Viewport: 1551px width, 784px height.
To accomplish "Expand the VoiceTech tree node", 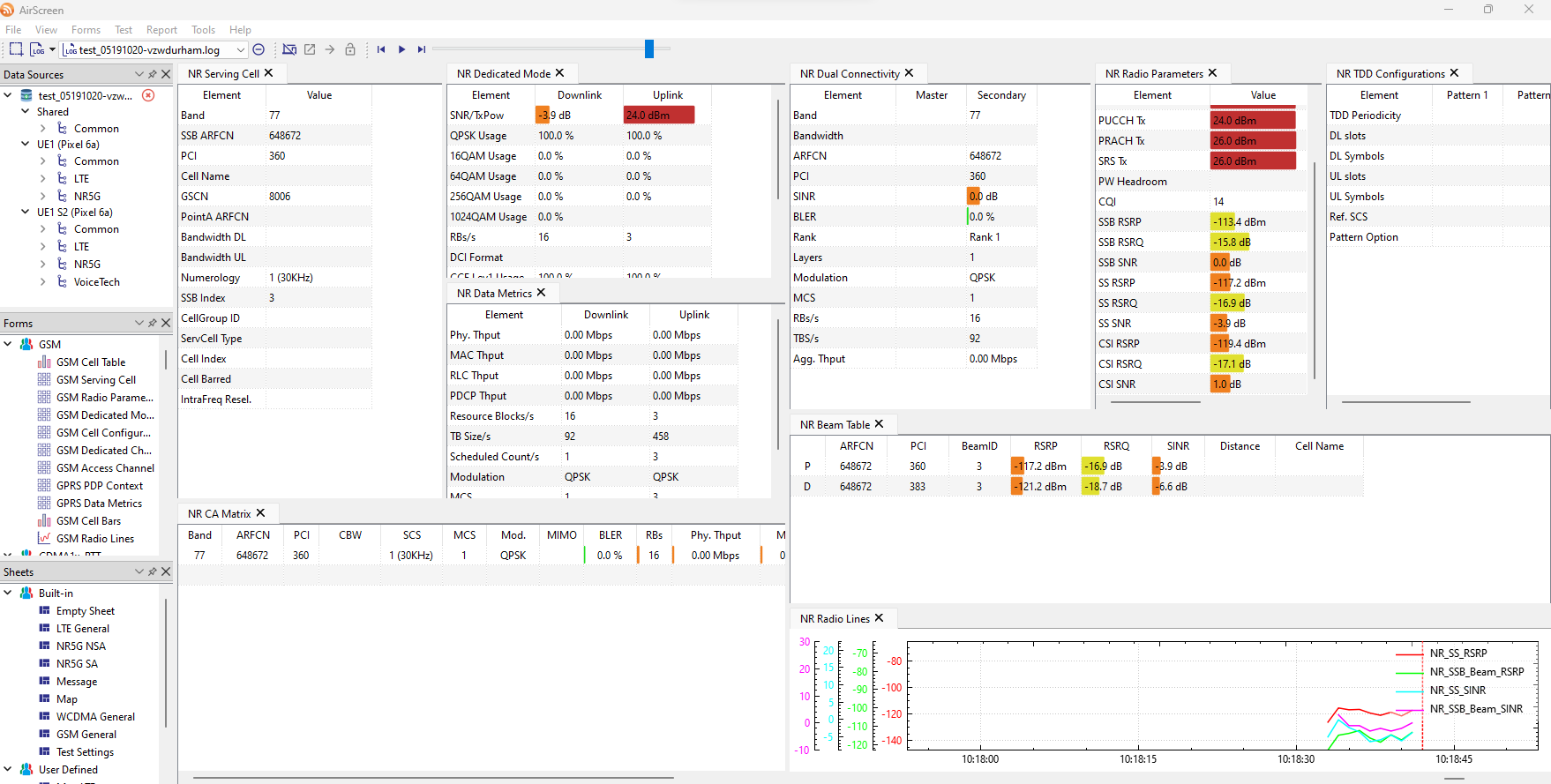I will click(42, 282).
